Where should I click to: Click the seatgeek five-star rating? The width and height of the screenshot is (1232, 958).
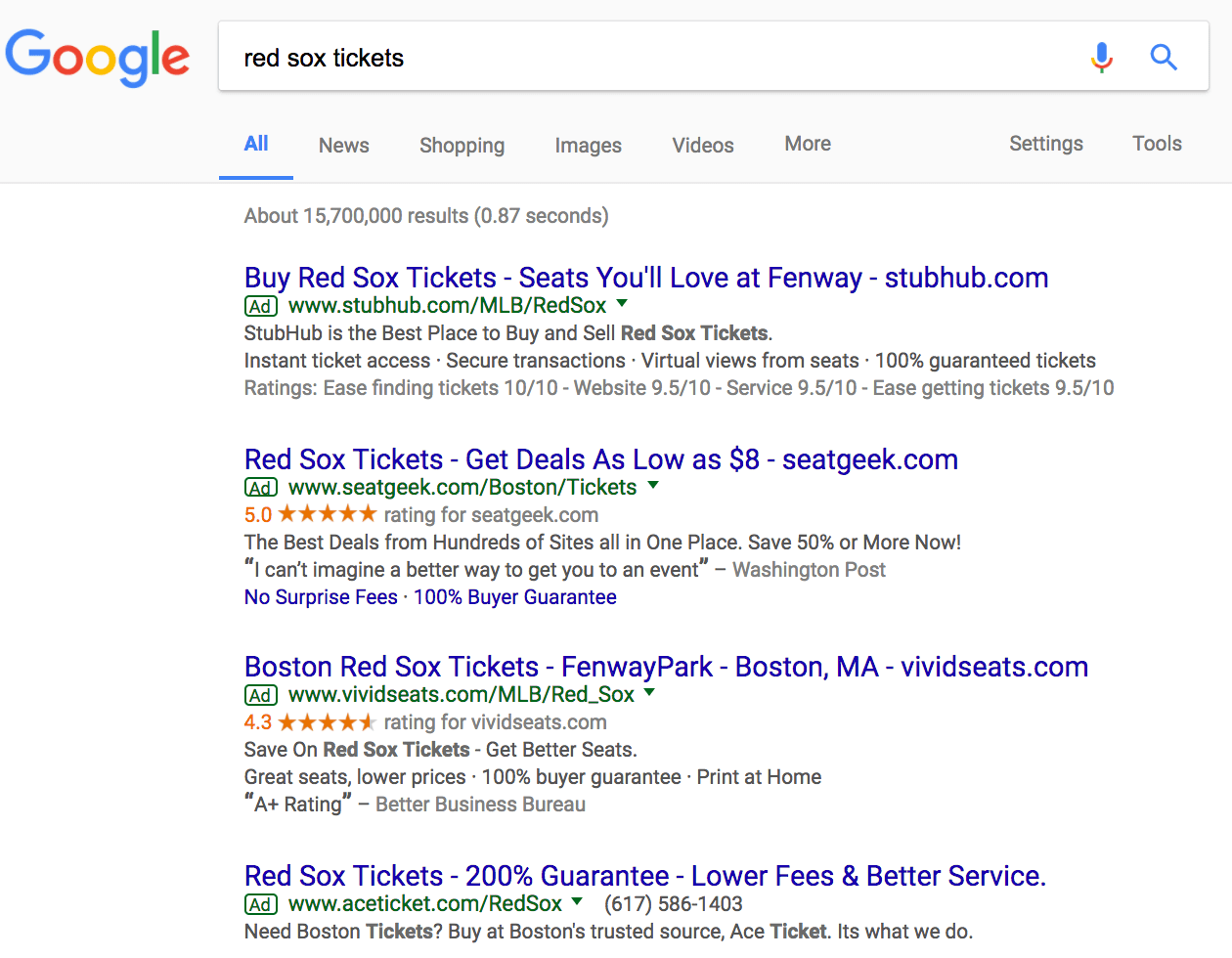[x=327, y=514]
